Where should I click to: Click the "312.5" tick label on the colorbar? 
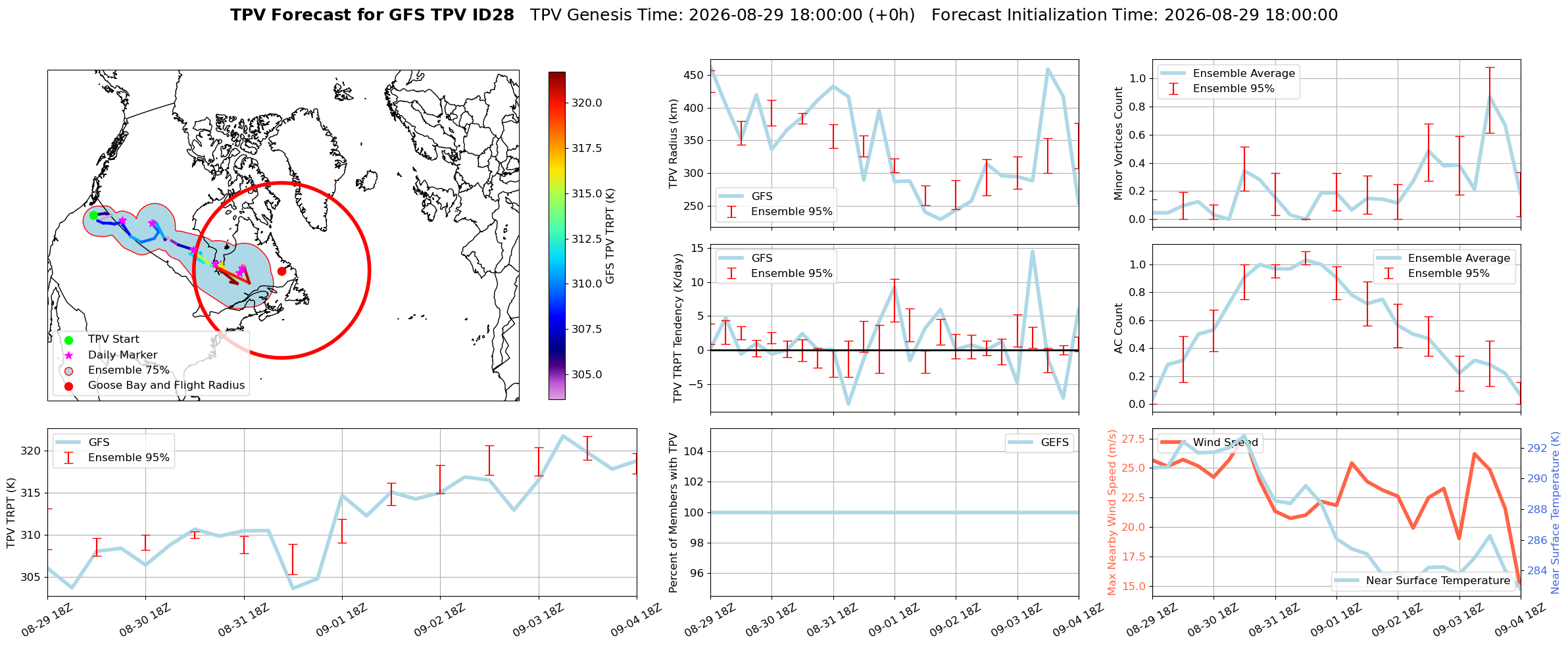click(587, 239)
